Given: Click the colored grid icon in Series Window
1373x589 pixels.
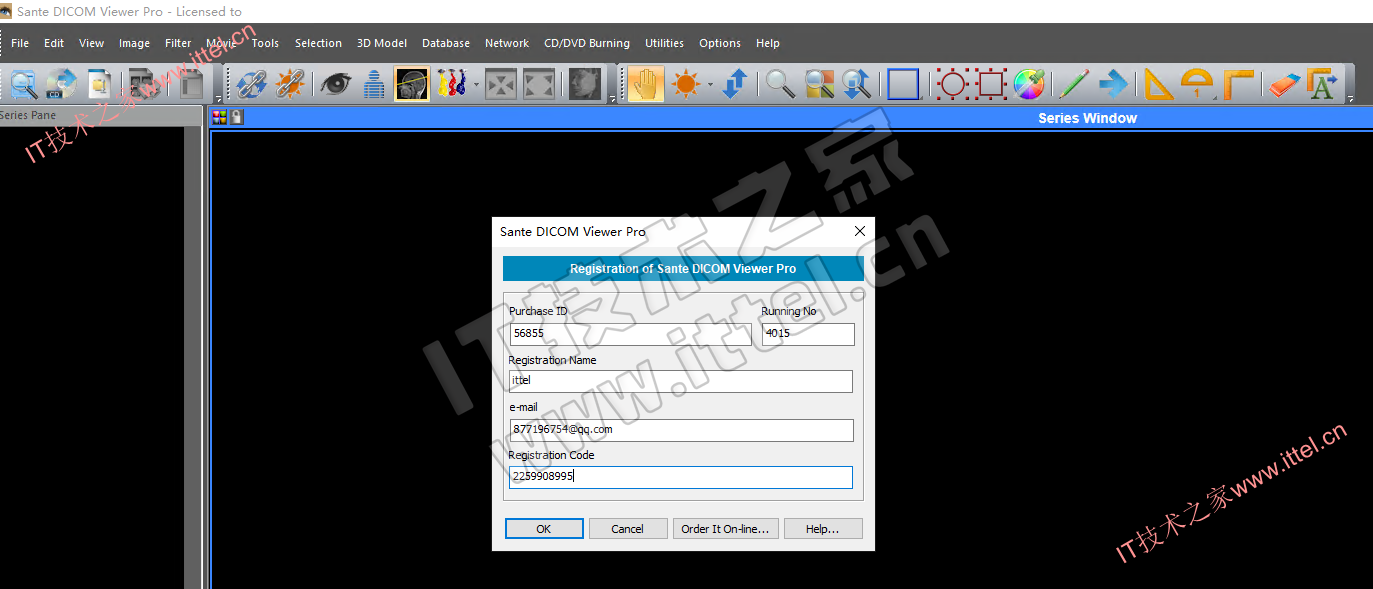Looking at the screenshot, I should pos(219,117).
